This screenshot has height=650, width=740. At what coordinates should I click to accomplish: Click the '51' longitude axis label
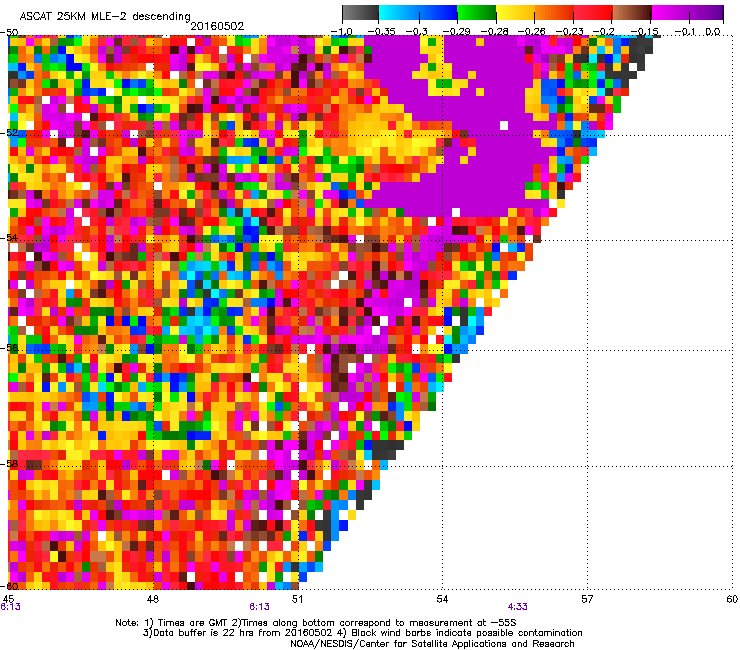(297, 599)
